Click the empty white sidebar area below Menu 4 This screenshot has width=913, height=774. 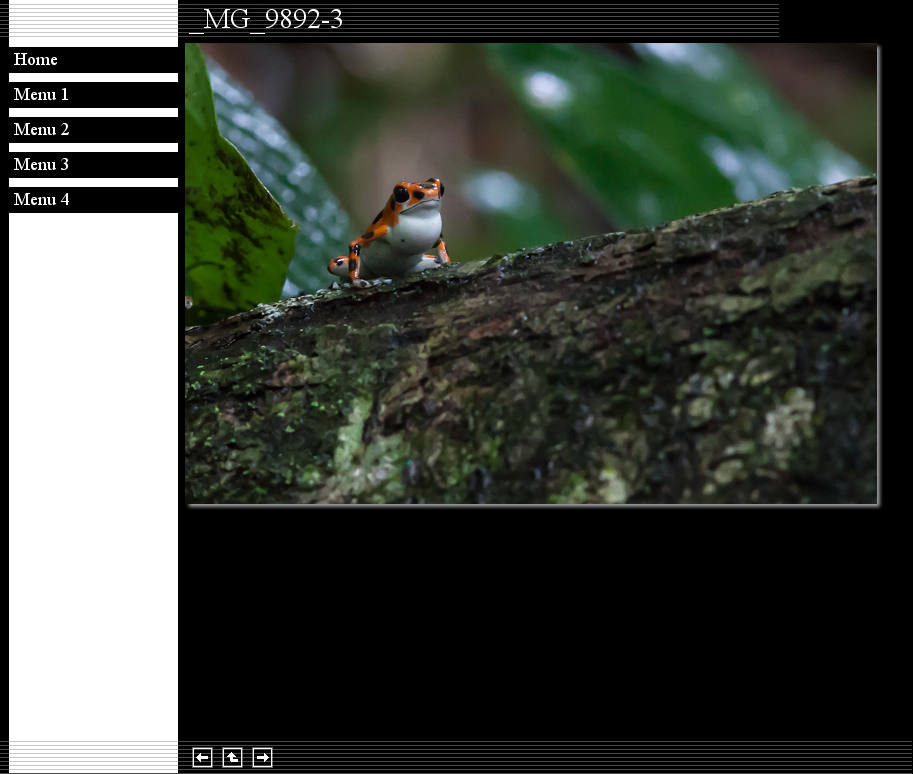point(93,470)
